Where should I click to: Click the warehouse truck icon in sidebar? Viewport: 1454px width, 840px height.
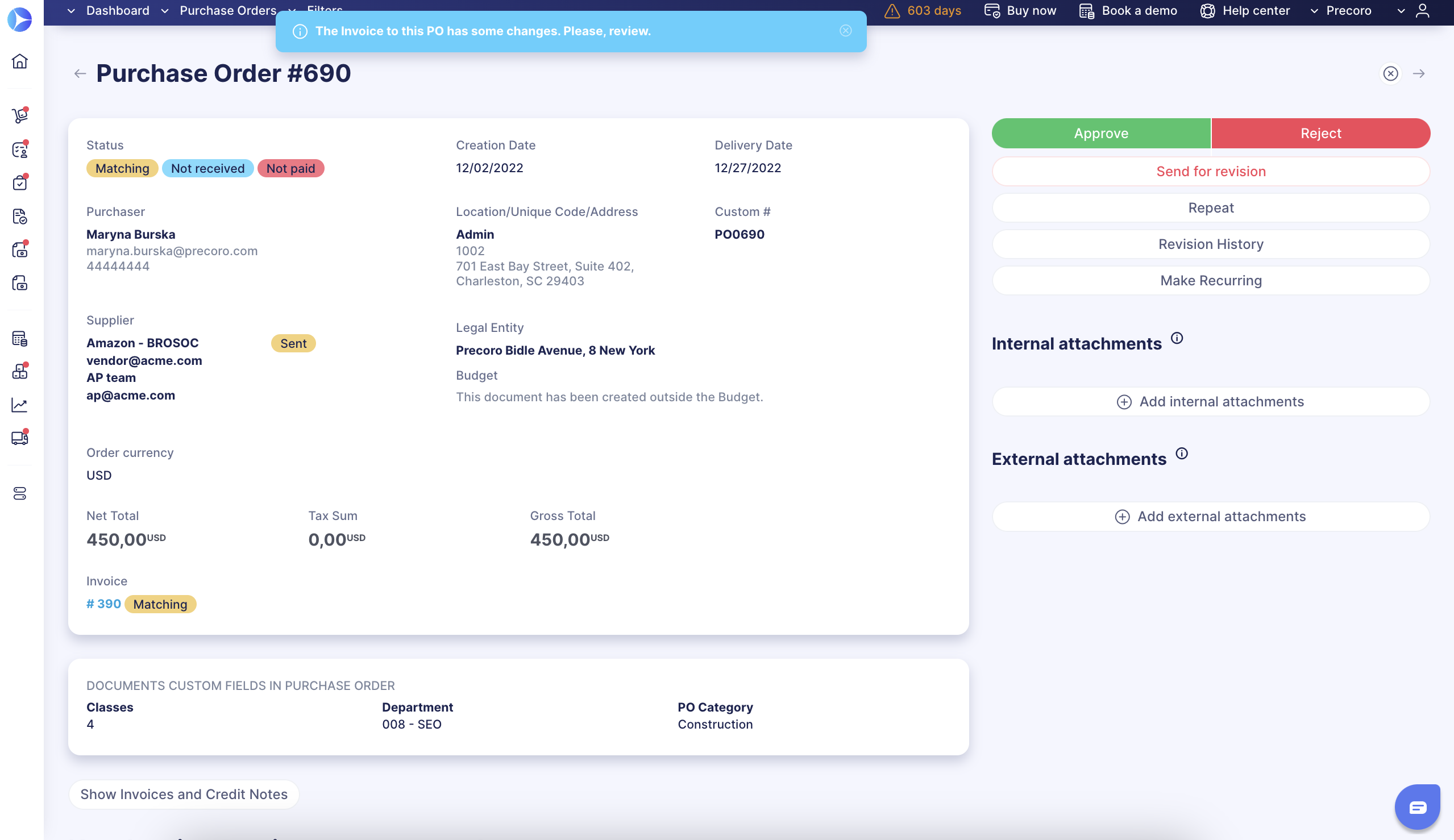coord(20,437)
